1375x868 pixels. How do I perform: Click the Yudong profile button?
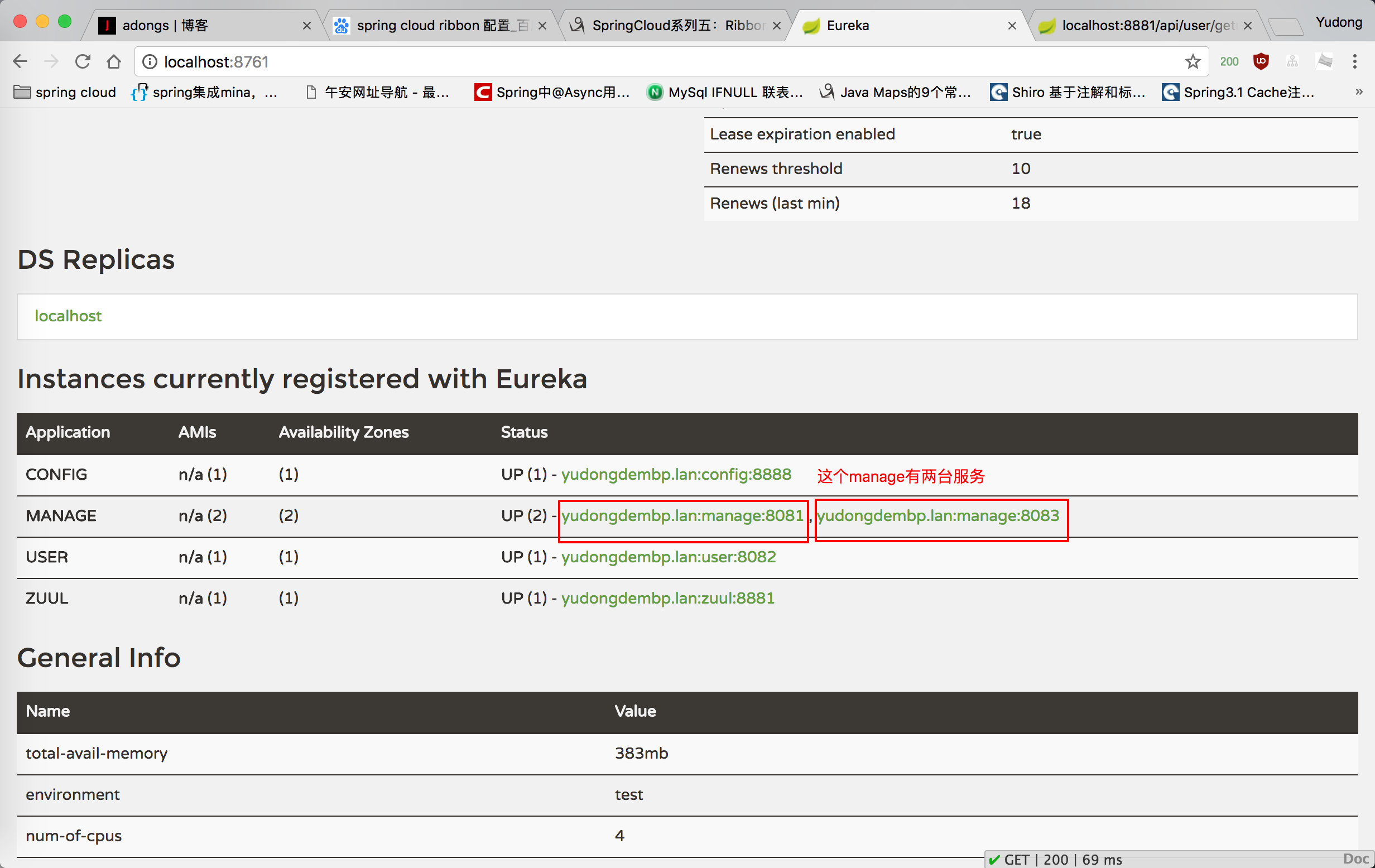pyautogui.click(x=1339, y=23)
